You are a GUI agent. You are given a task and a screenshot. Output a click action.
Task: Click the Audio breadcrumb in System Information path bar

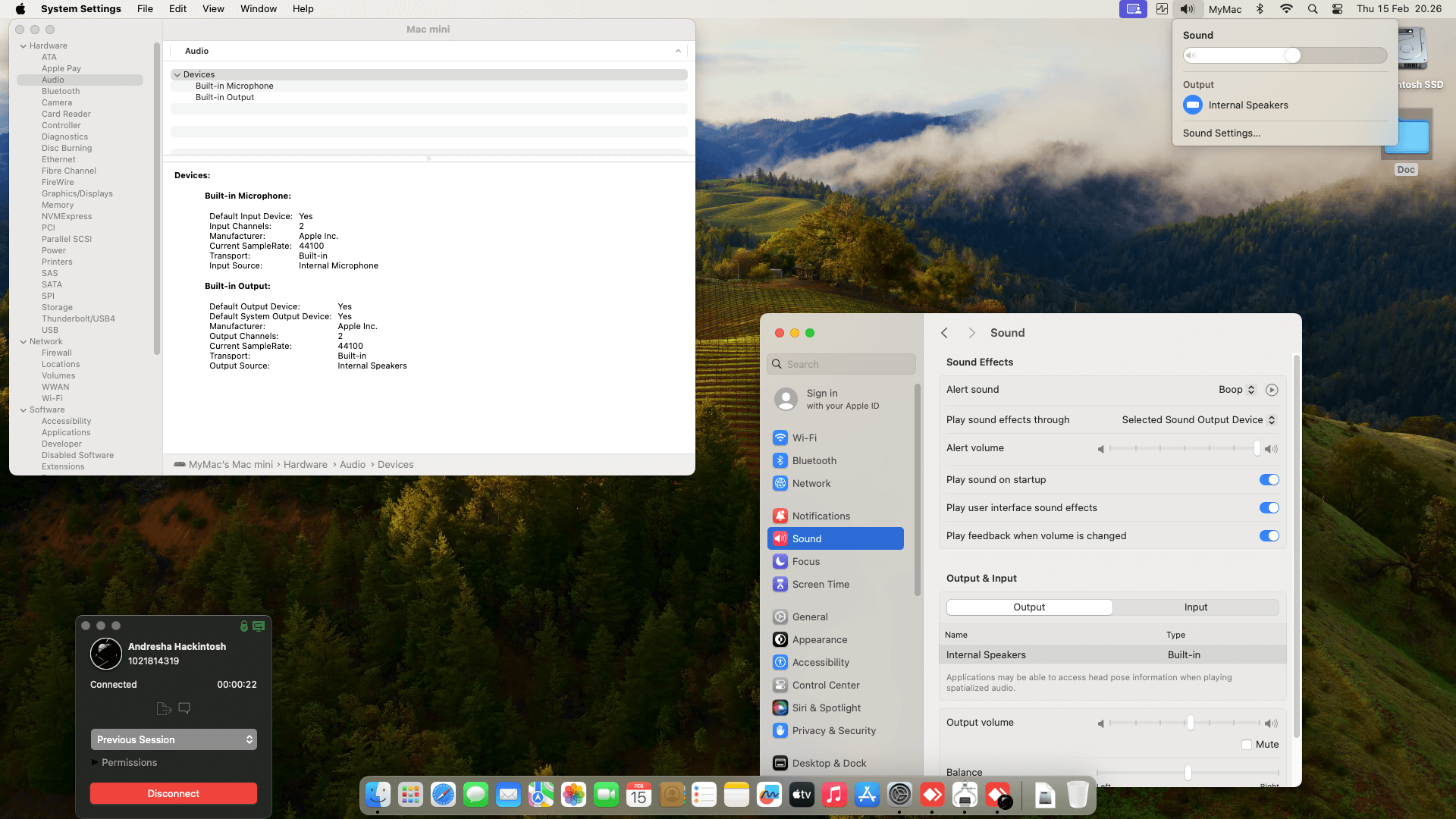point(353,465)
